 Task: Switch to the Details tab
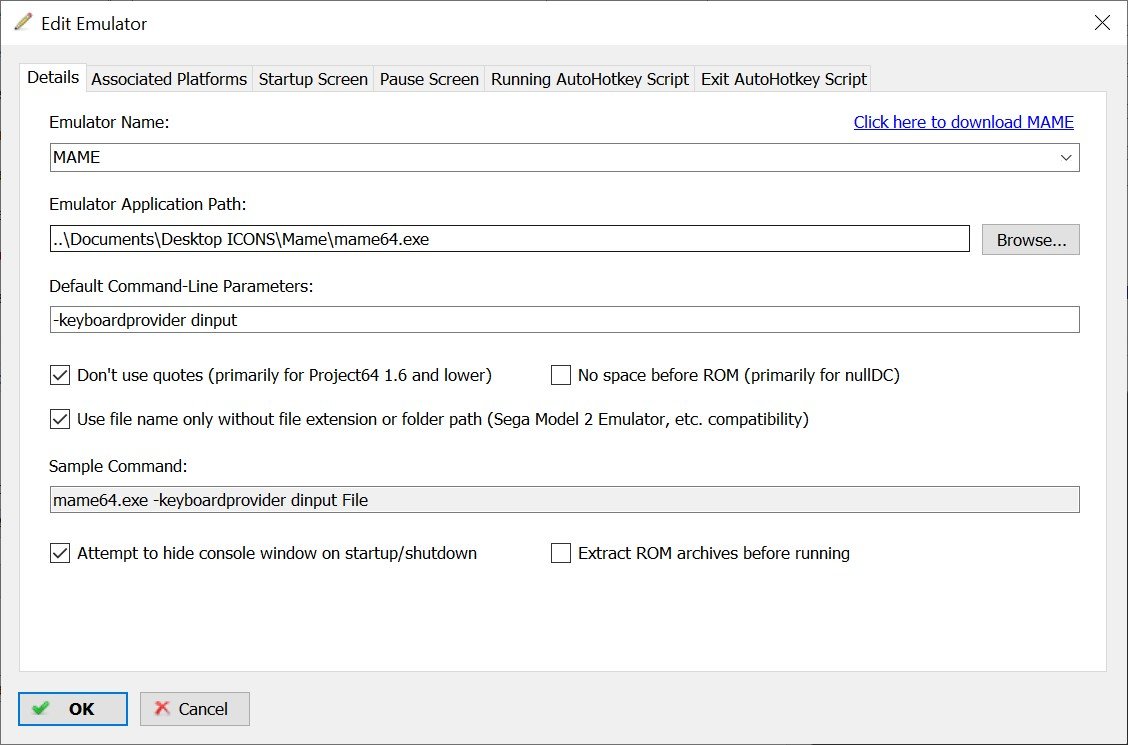click(x=53, y=77)
